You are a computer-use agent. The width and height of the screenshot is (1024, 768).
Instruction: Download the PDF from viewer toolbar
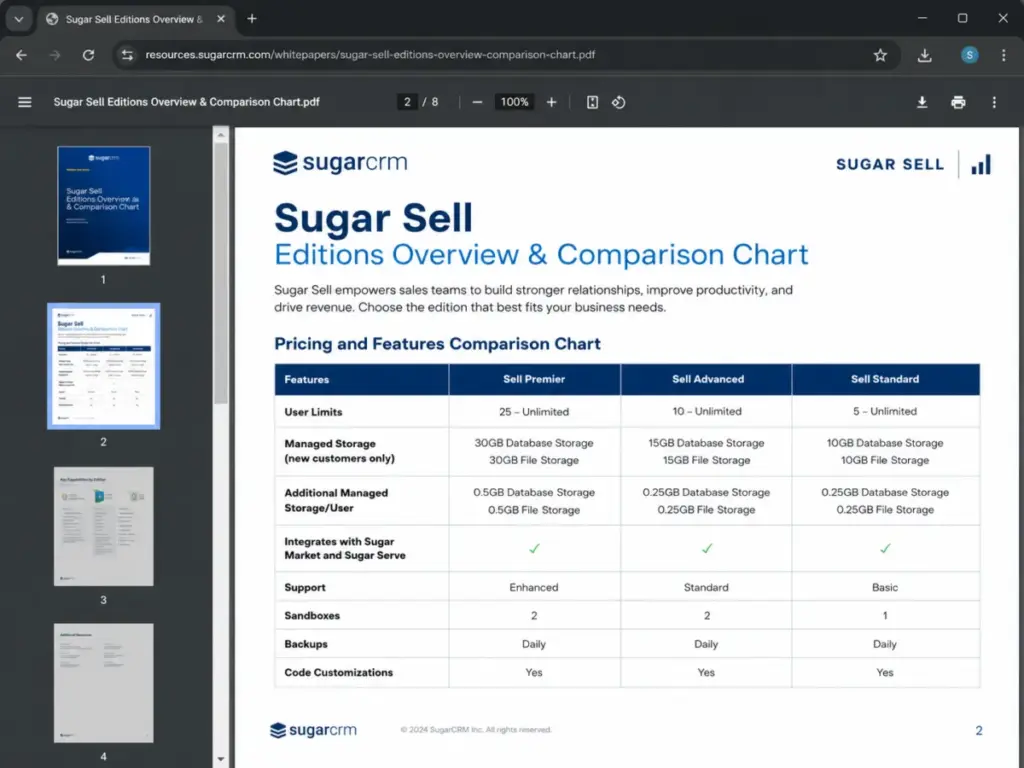922,102
